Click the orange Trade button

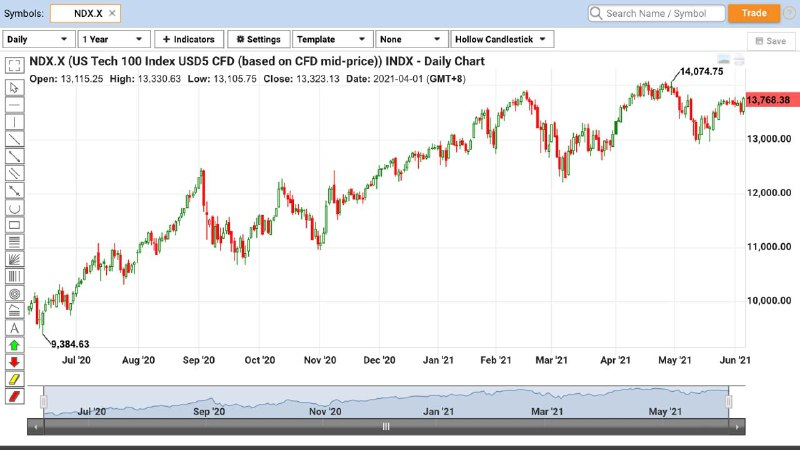[754, 13]
